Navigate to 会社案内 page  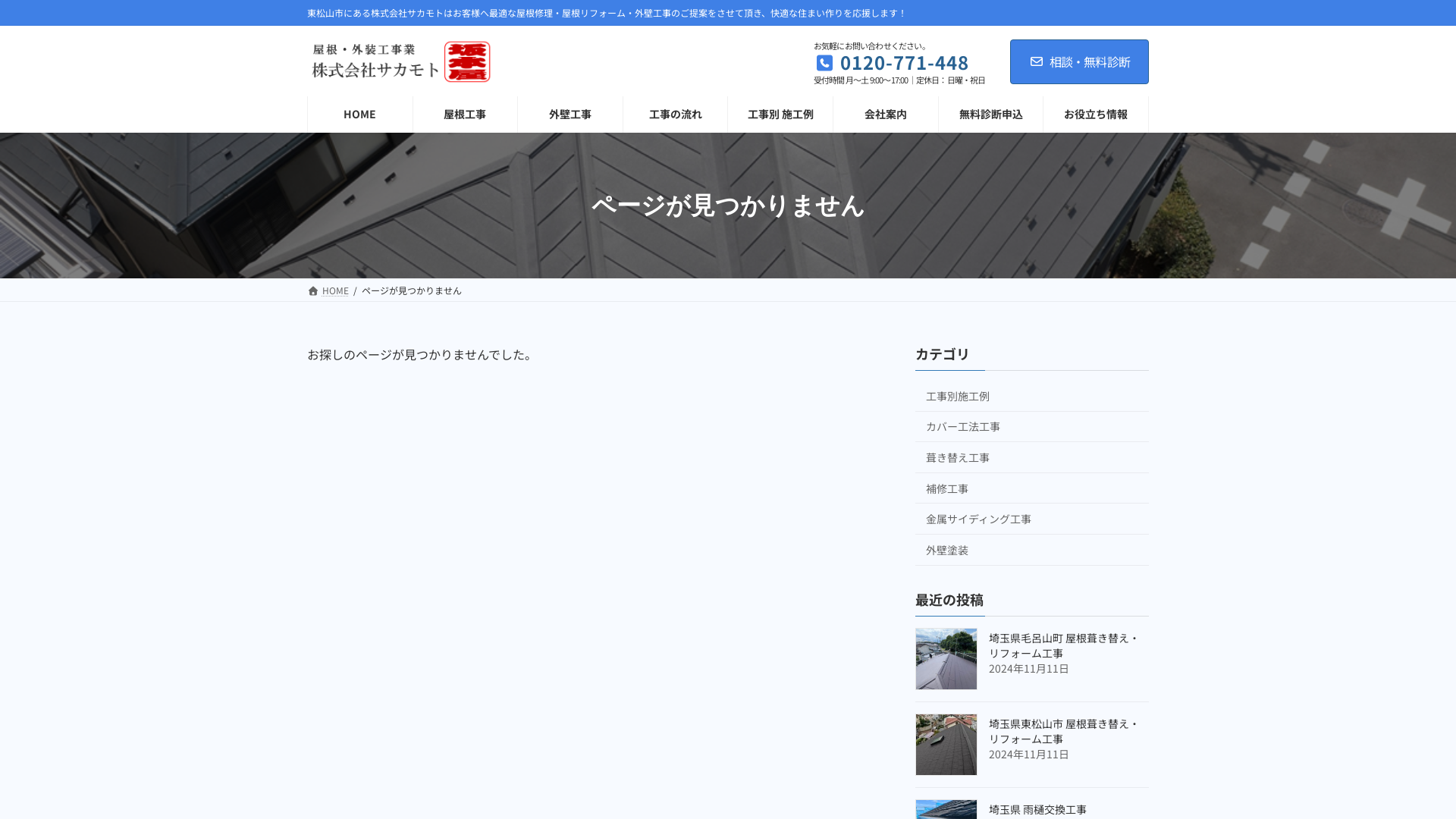click(x=885, y=115)
